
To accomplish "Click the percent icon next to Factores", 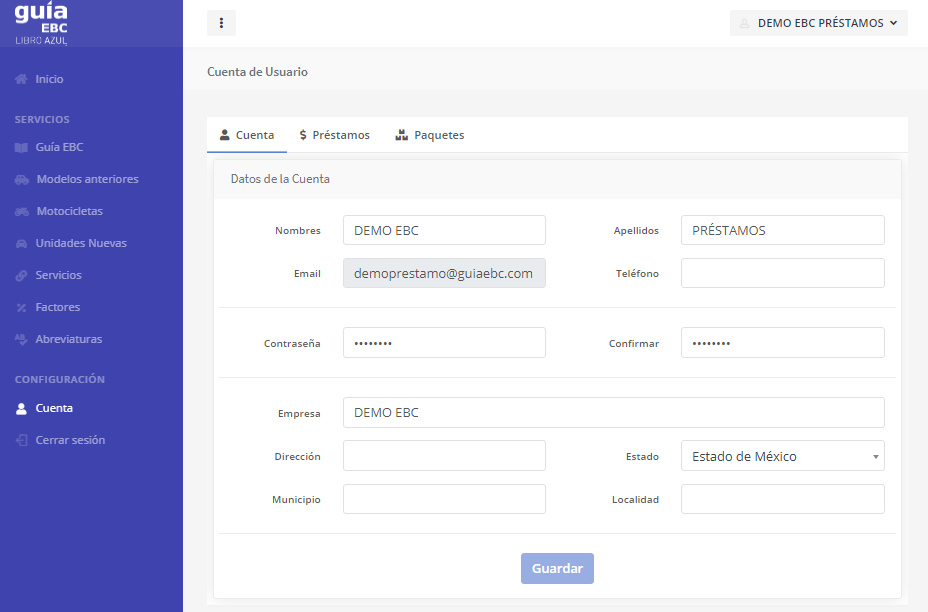I will click(21, 307).
